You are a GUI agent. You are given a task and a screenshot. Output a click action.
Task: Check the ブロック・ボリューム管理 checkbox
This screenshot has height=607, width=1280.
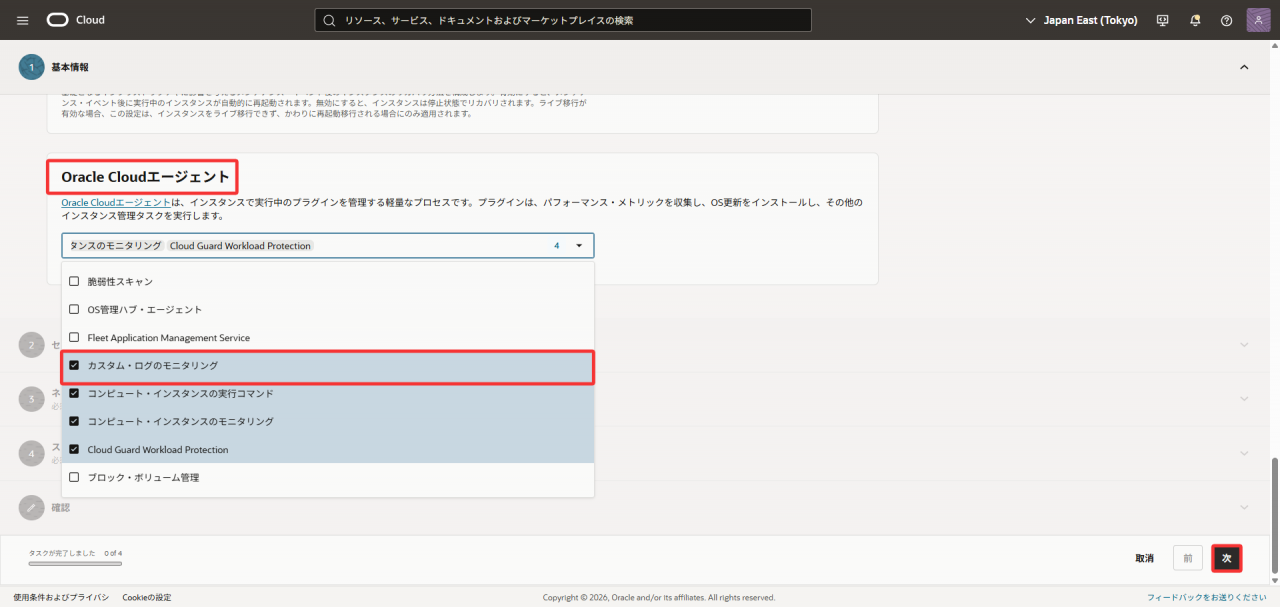pos(74,478)
